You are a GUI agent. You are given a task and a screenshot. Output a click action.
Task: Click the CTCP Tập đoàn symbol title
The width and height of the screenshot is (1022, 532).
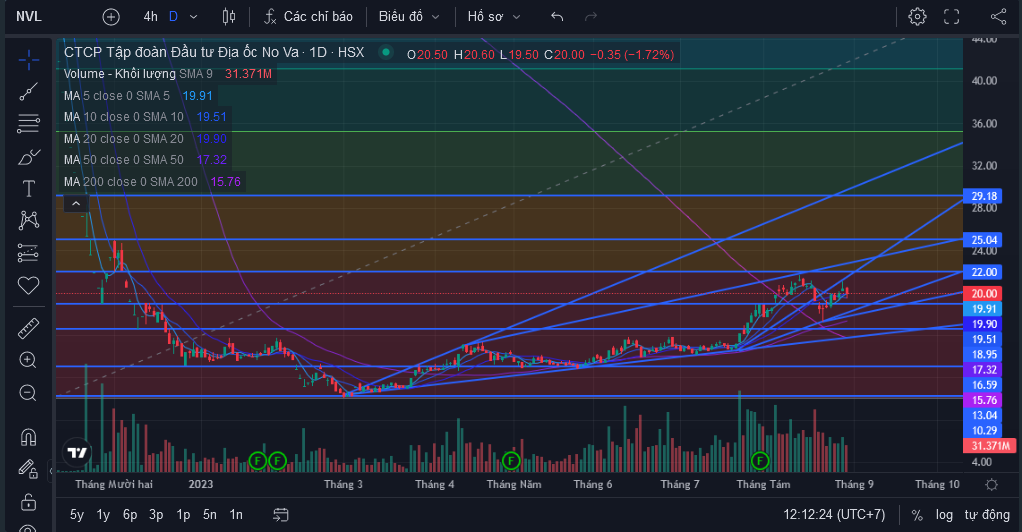click(214, 52)
